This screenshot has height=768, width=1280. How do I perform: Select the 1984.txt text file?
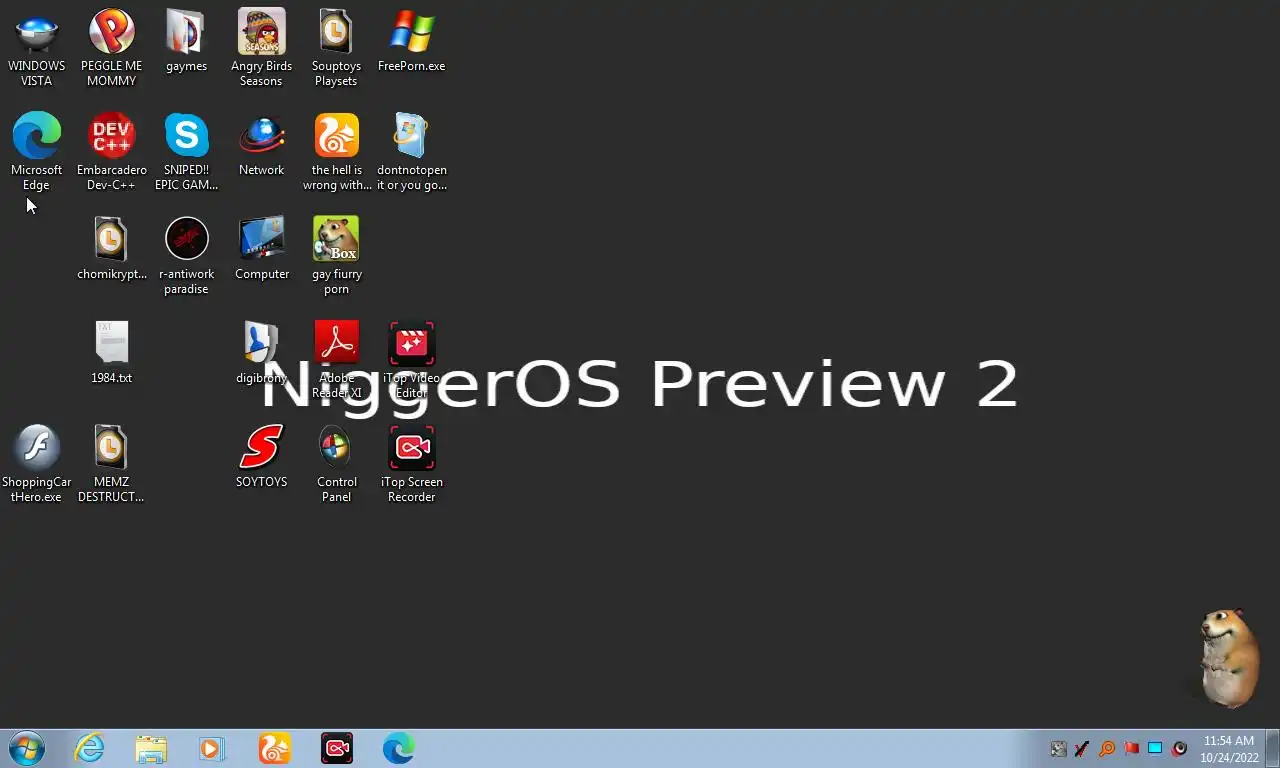[111, 353]
